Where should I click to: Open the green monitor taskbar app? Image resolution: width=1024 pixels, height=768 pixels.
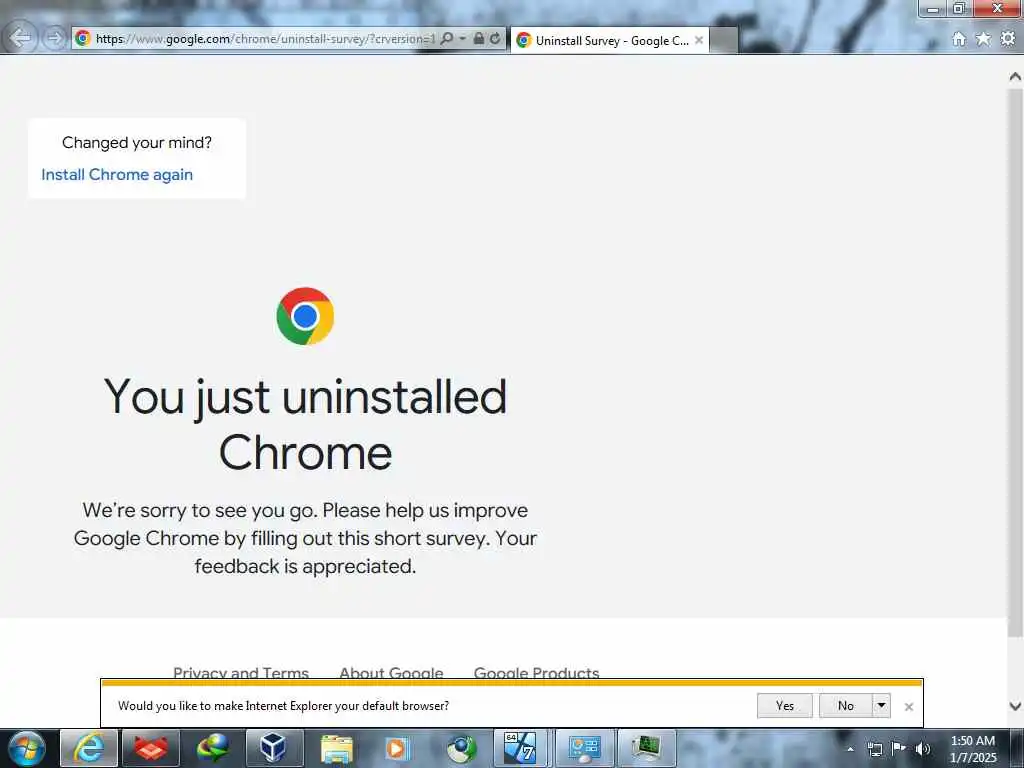645,748
